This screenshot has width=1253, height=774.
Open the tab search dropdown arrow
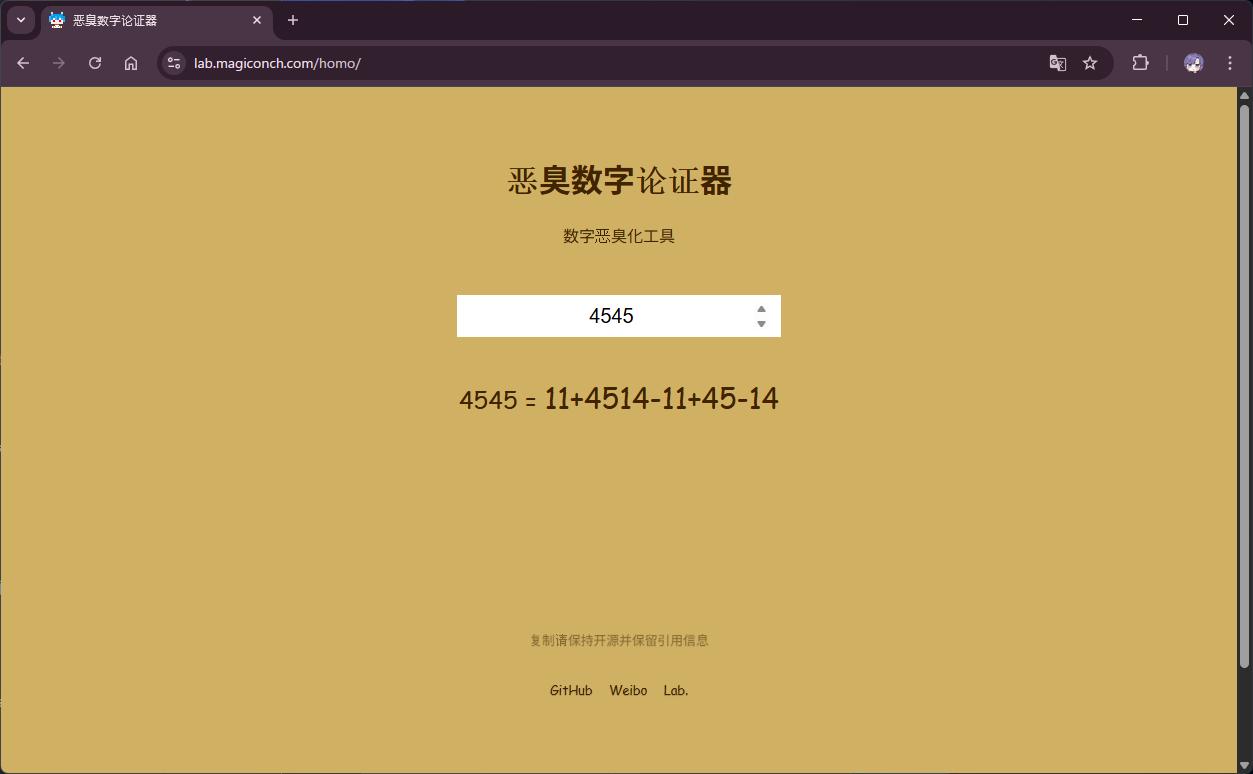pyautogui.click(x=21, y=20)
